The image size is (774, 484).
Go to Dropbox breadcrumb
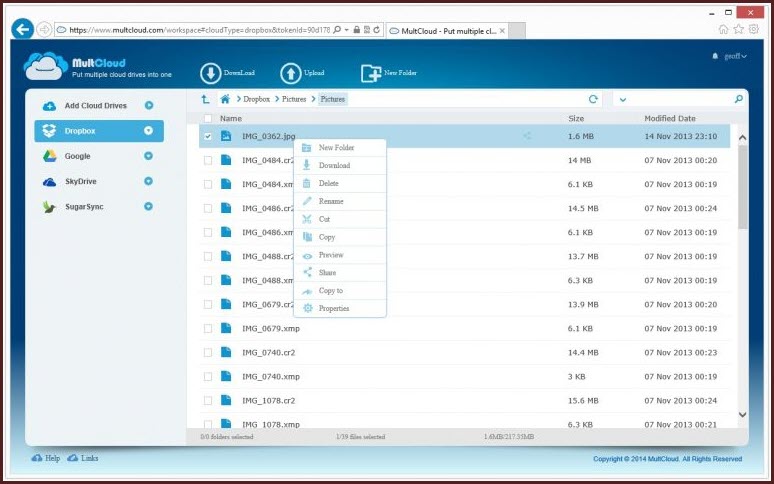coord(256,99)
